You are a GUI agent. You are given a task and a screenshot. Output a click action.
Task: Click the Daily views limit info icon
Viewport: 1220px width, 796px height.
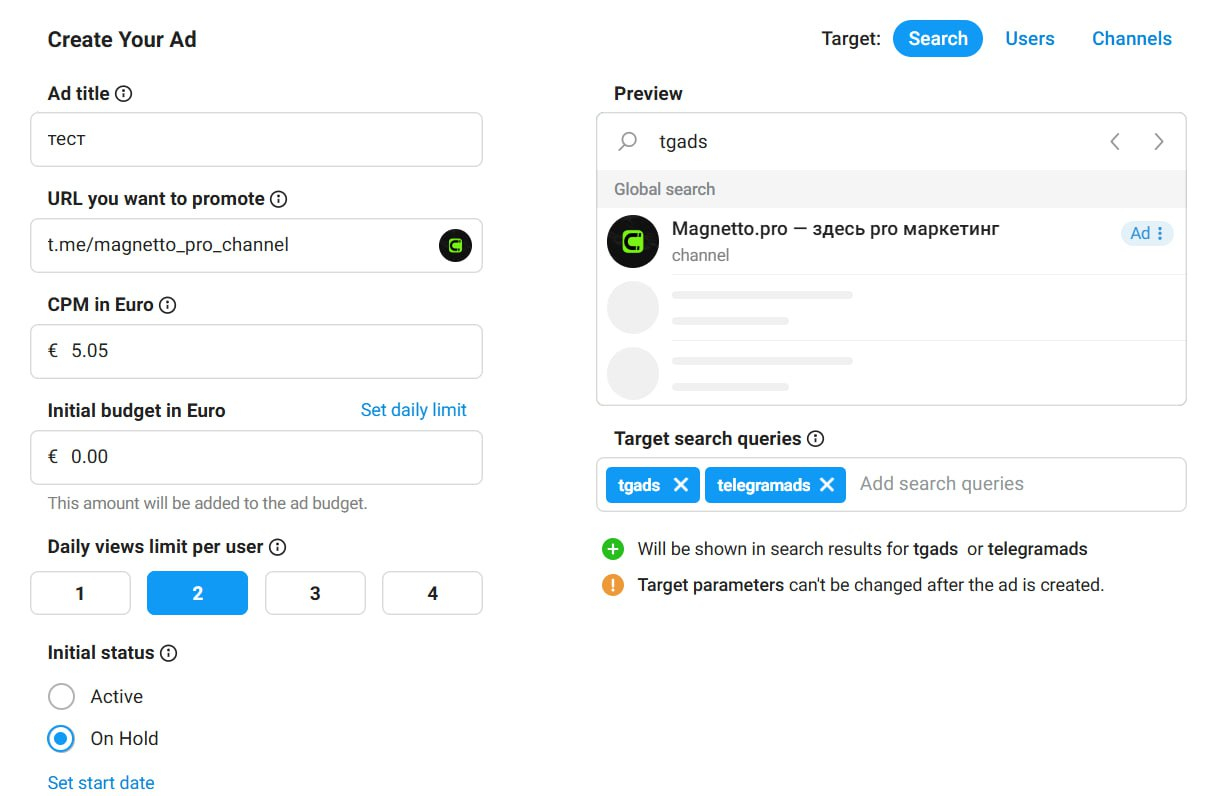(278, 547)
